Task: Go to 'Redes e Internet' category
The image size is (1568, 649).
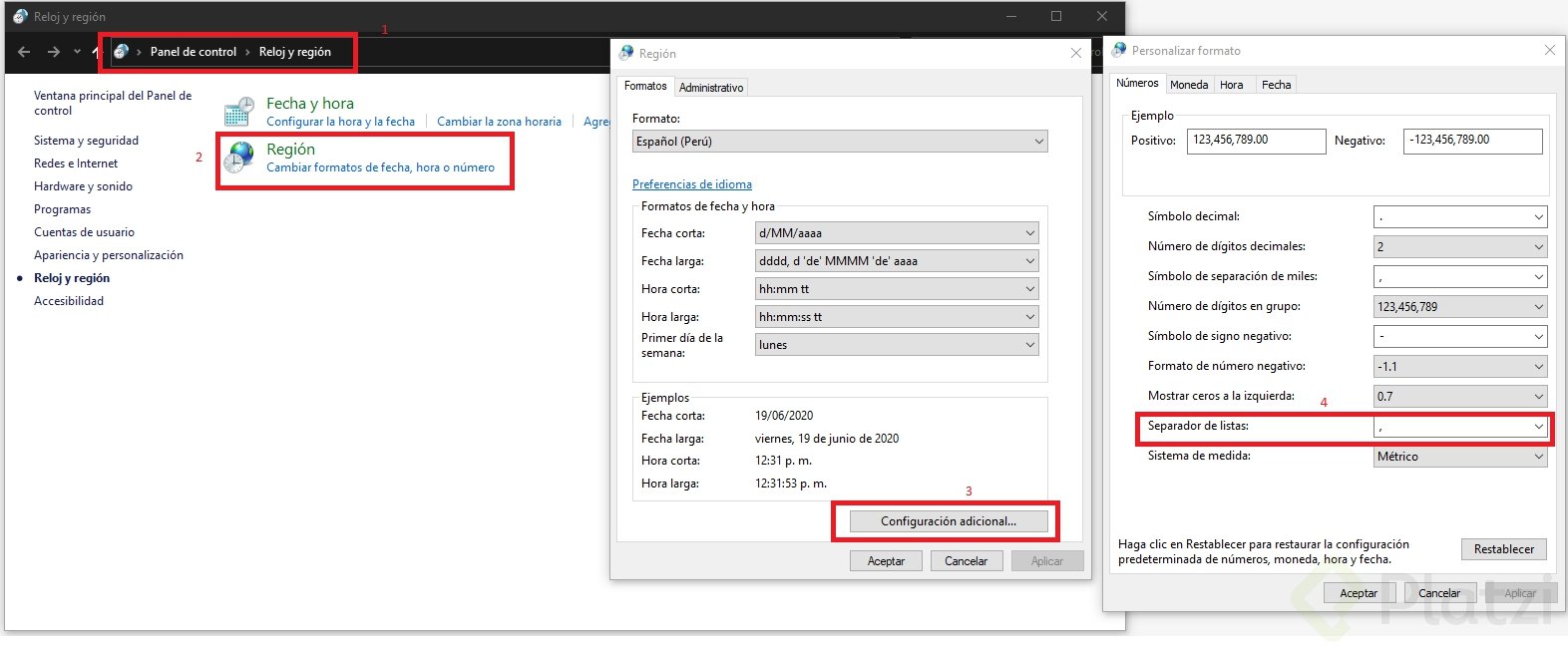Action: (x=76, y=163)
